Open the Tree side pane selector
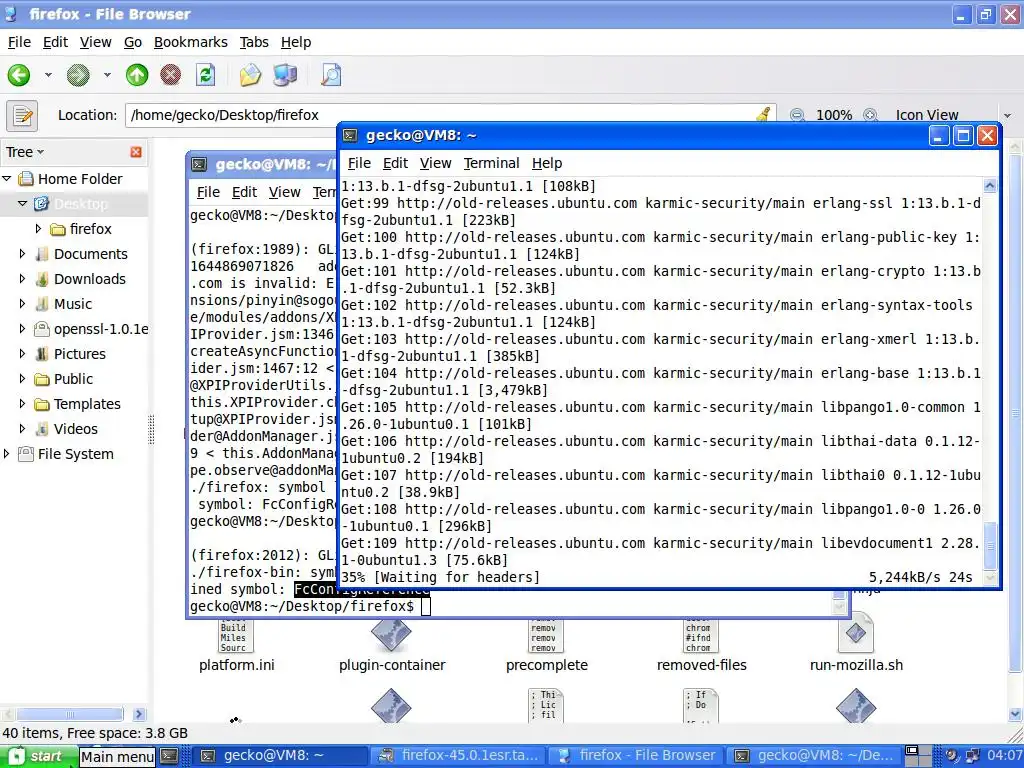Viewport: 1024px width, 768px height. tap(25, 152)
